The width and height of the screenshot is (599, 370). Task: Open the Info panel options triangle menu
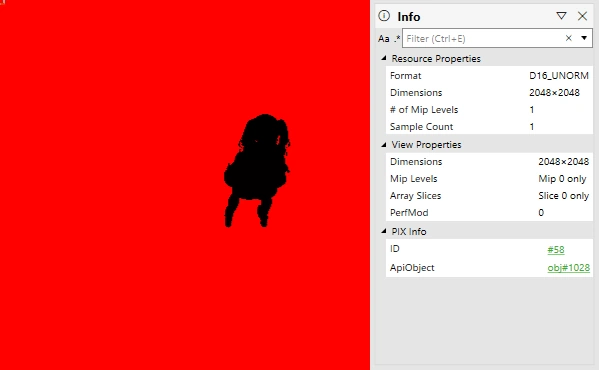pyautogui.click(x=561, y=16)
